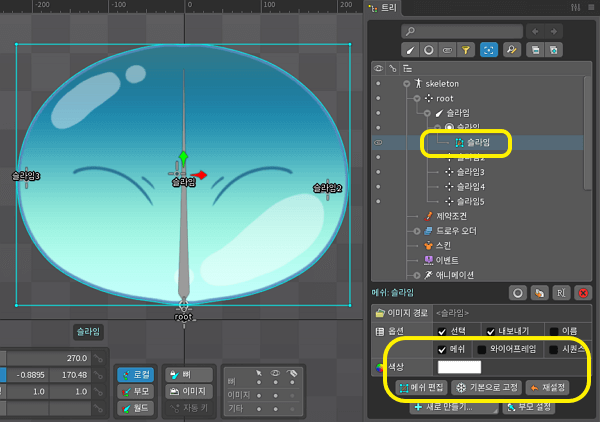Click the 이미지 compensation button
This screenshot has width=600, height=422.
tap(189, 392)
